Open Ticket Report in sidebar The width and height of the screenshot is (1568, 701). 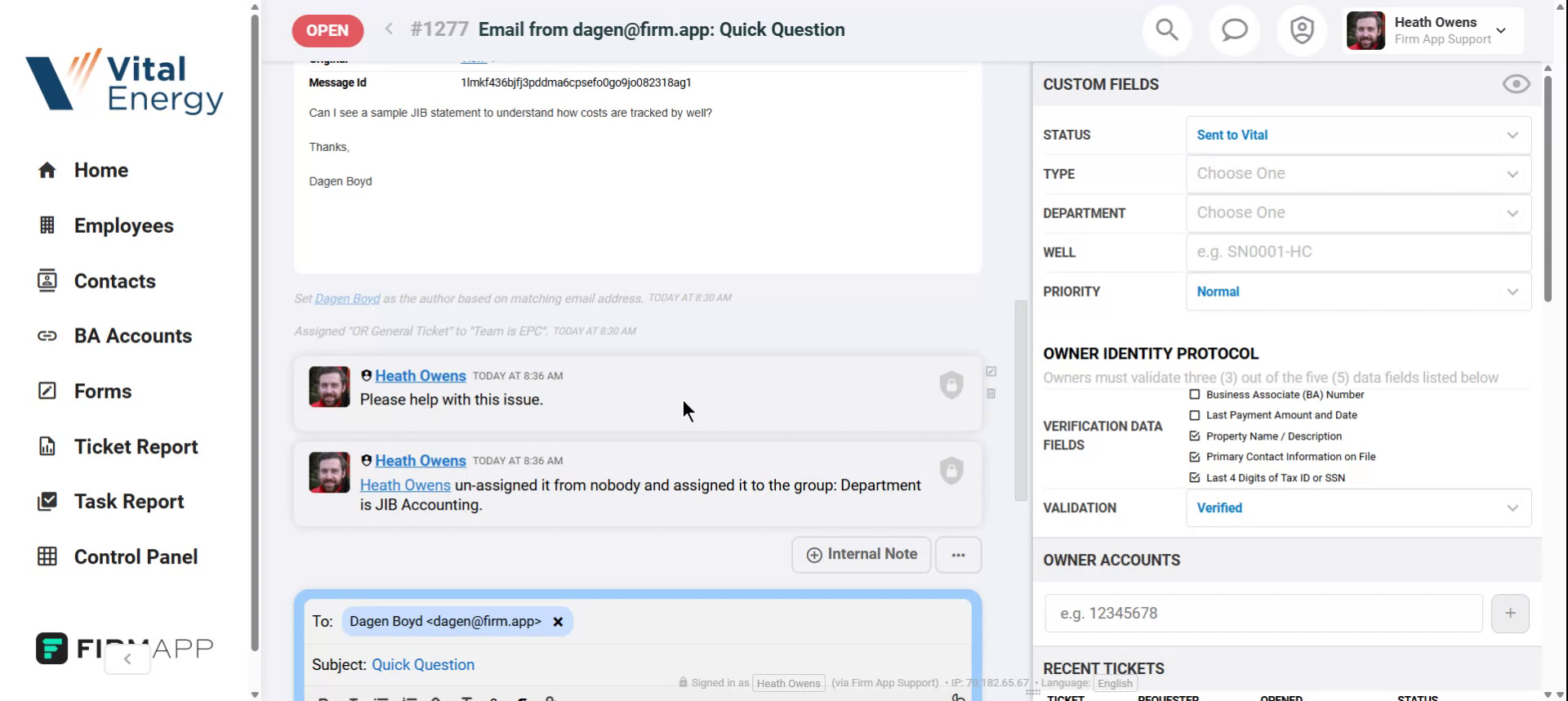(136, 447)
